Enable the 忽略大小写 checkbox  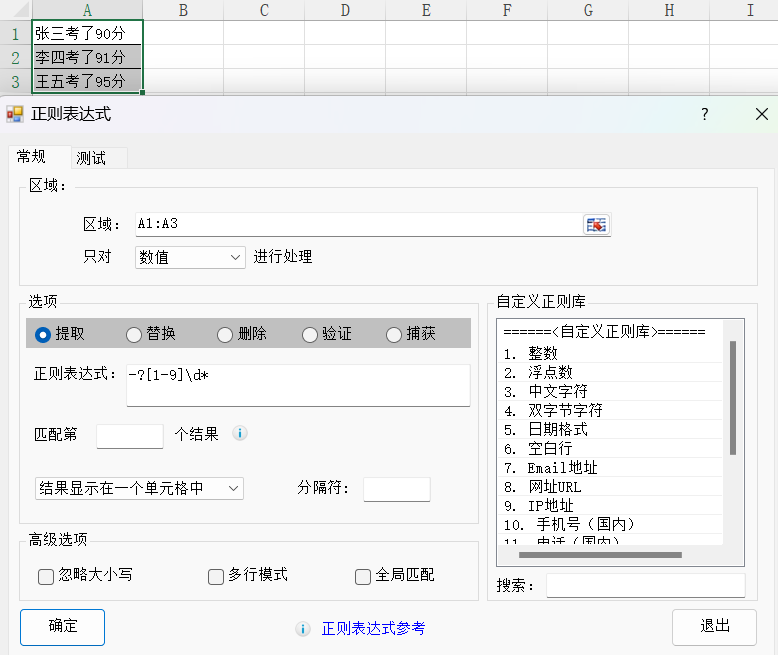46,576
